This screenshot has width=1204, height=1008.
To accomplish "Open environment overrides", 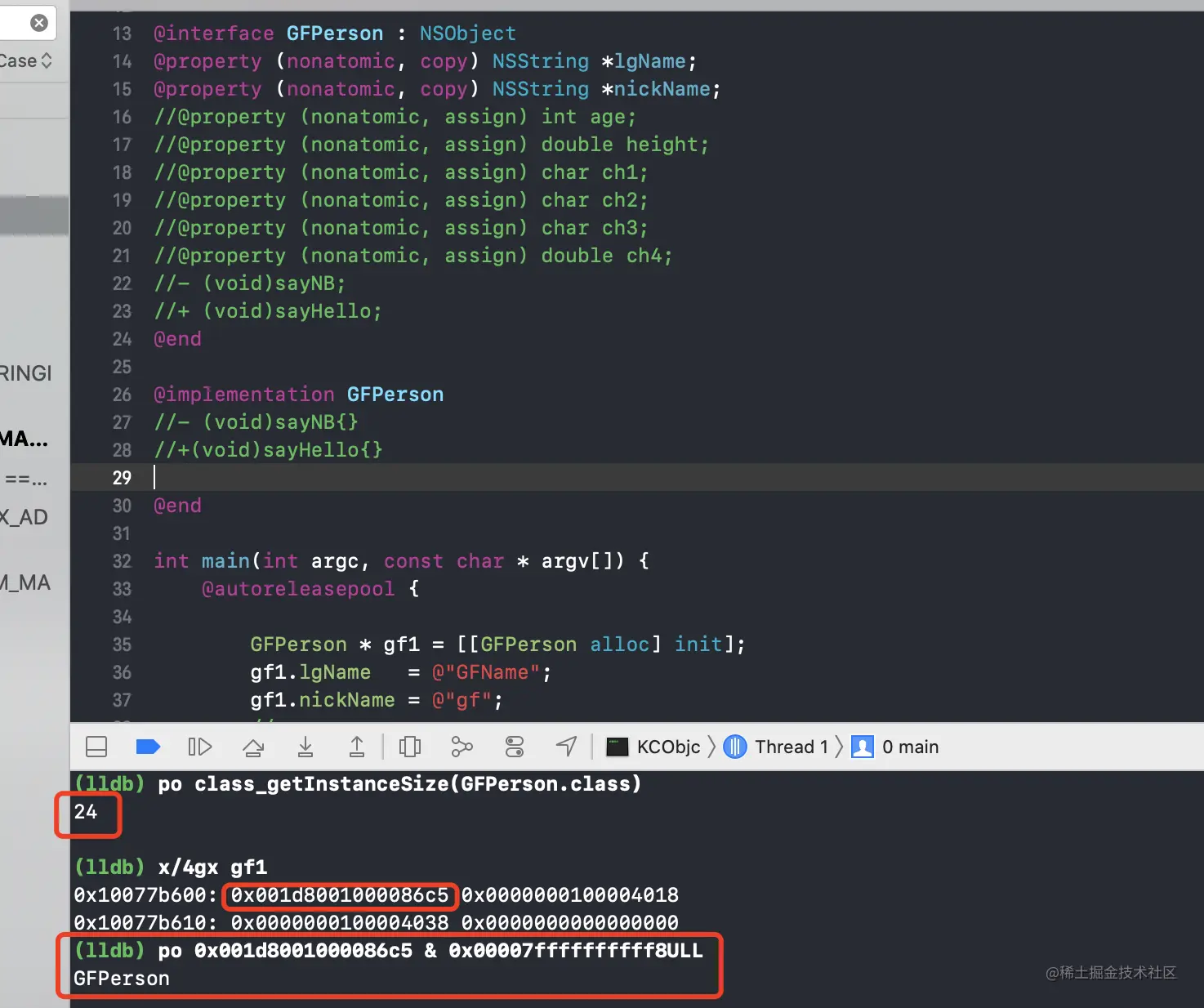I will click(515, 747).
